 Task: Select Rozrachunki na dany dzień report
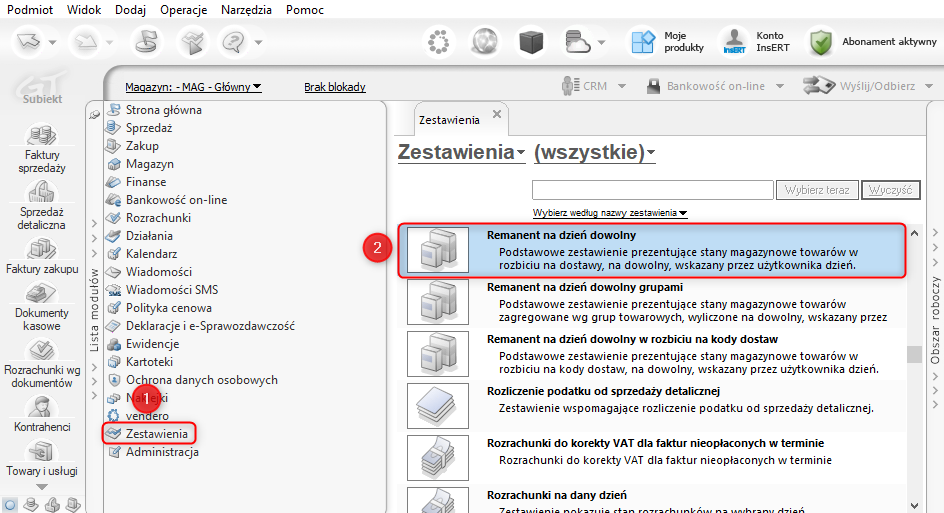coord(652,500)
